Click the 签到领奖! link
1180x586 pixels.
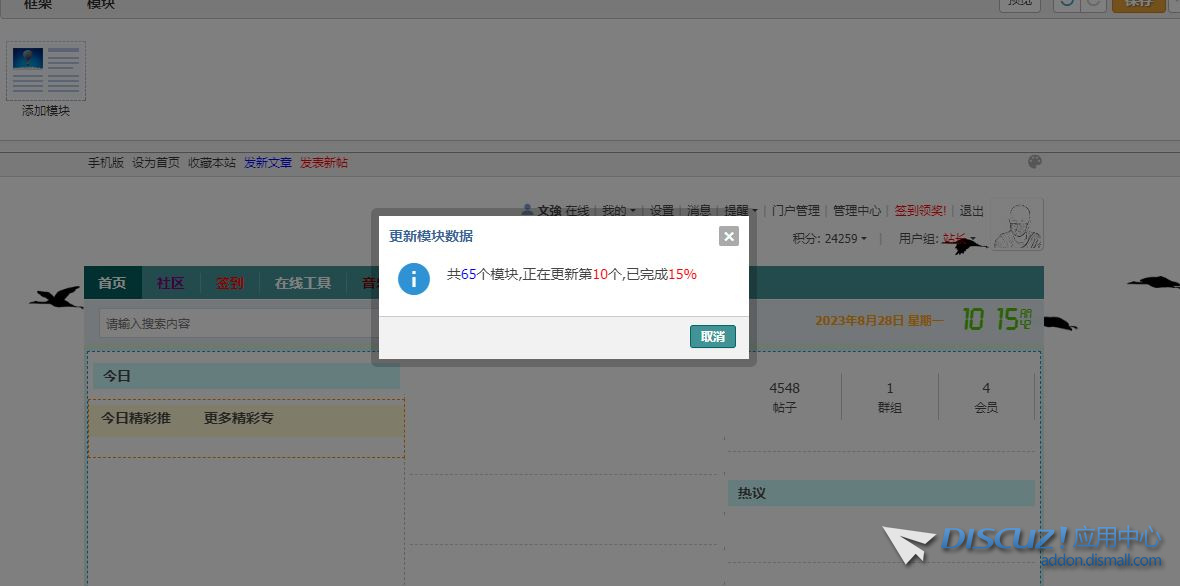pos(920,211)
